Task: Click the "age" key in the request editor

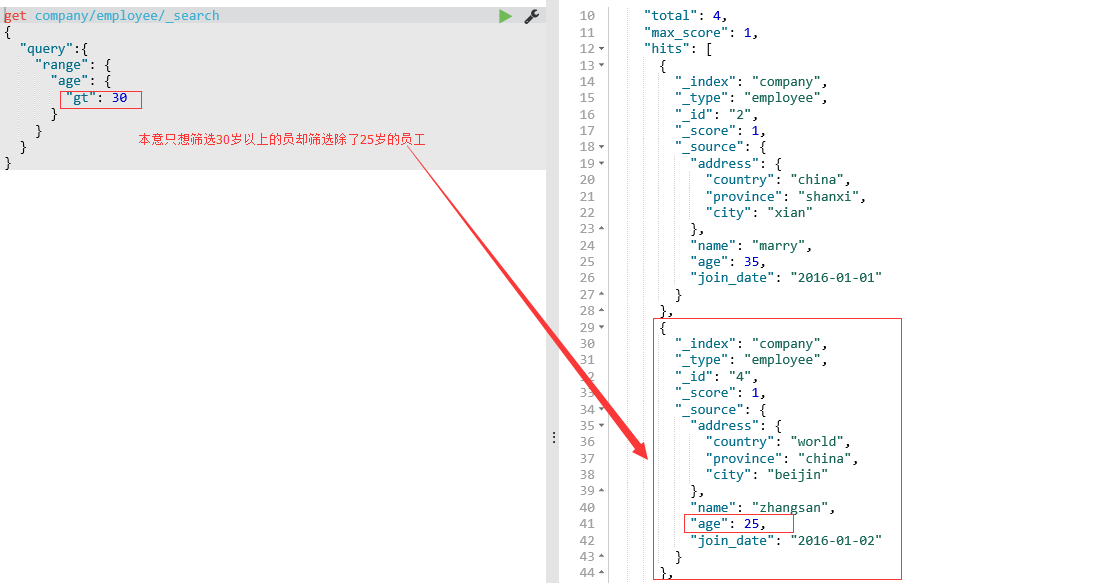Action: (x=70, y=82)
